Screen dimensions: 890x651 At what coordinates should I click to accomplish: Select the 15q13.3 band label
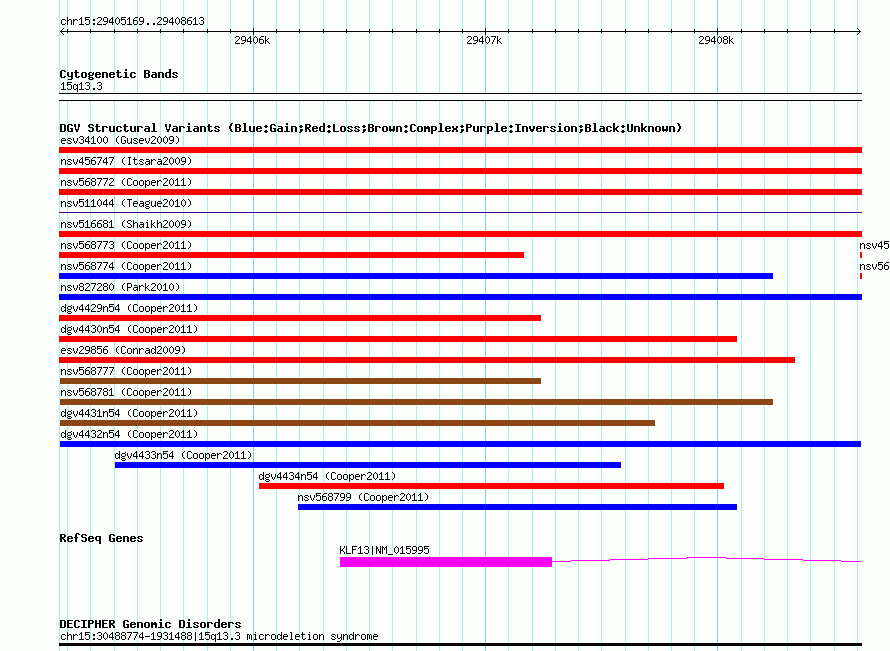[81, 86]
